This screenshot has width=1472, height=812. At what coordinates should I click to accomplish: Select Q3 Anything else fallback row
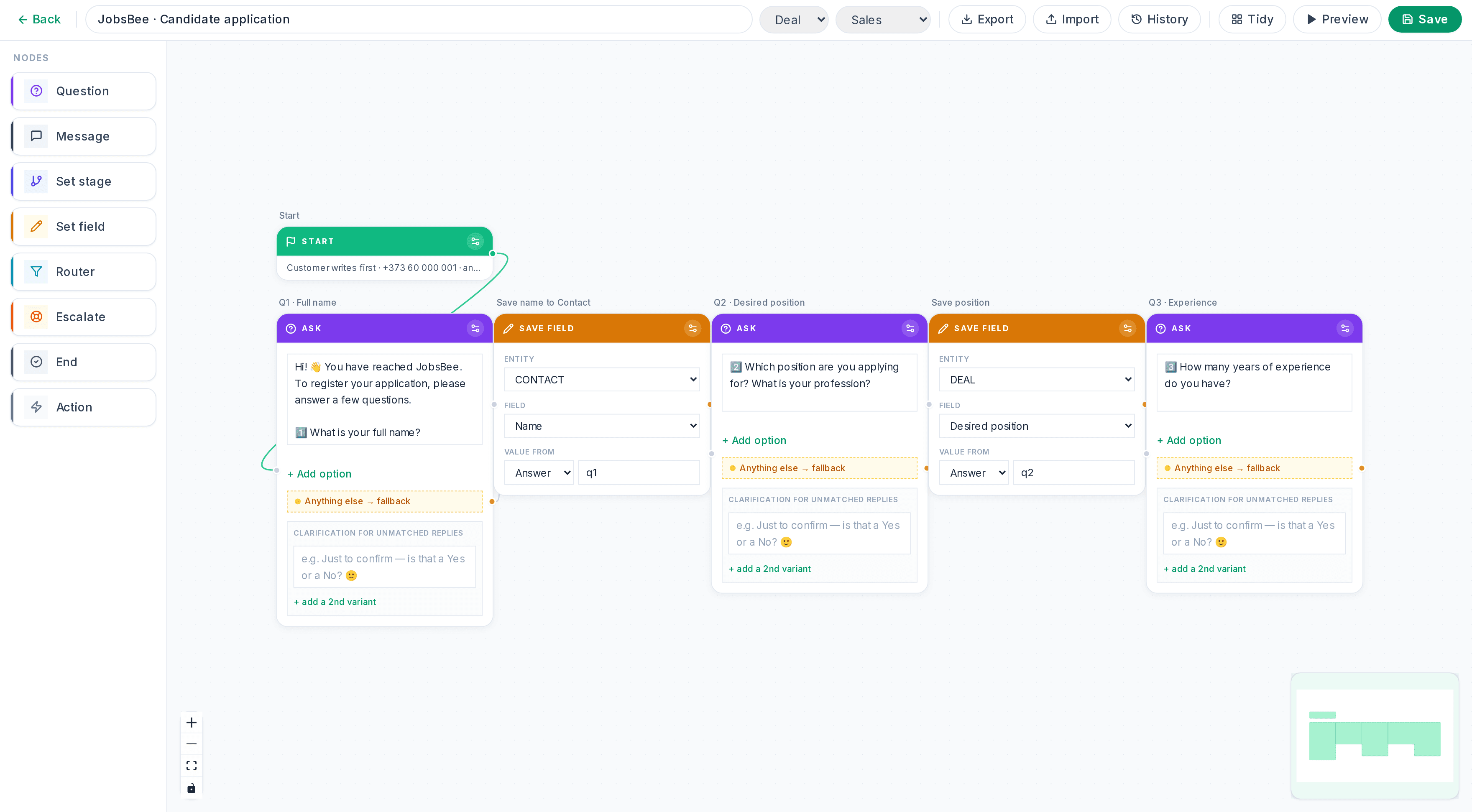pos(1254,468)
